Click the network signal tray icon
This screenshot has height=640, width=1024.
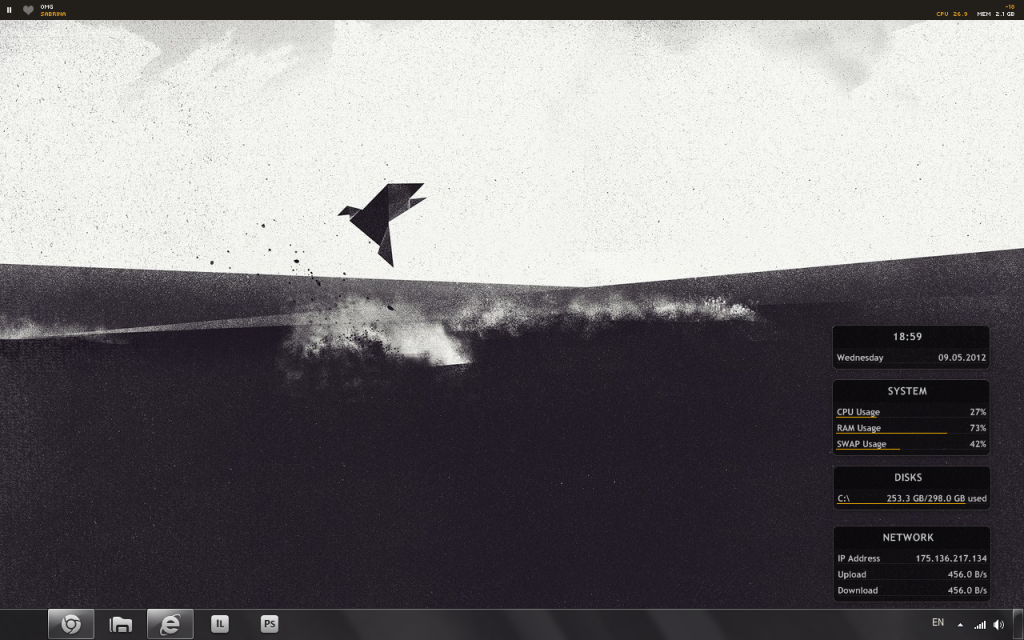(x=980, y=624)
